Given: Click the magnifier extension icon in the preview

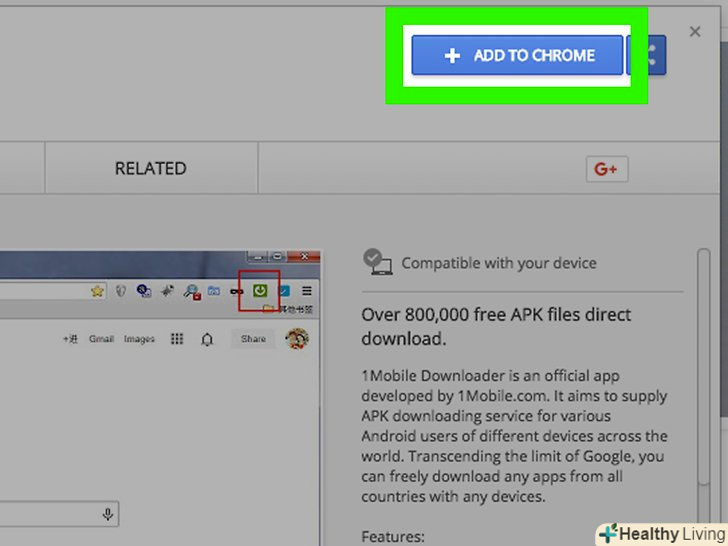Looking at the screenshot, I should (191, 292).
